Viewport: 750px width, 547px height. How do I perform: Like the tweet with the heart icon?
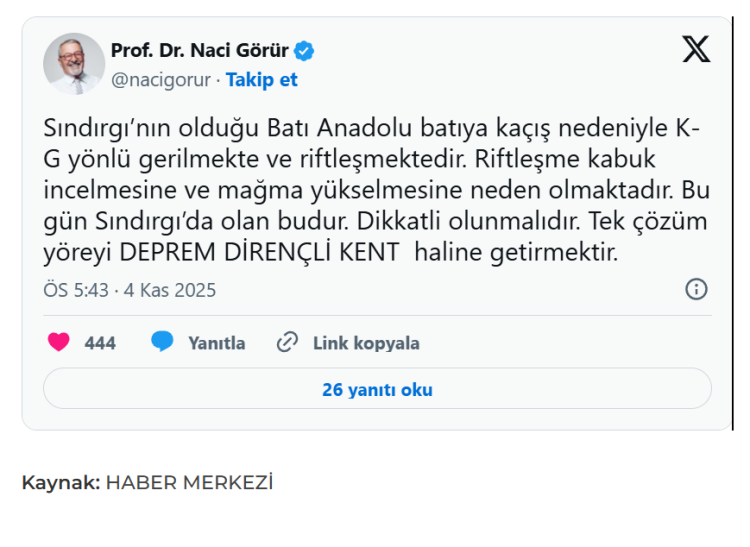pyautogui.click(x=59, y=342)
